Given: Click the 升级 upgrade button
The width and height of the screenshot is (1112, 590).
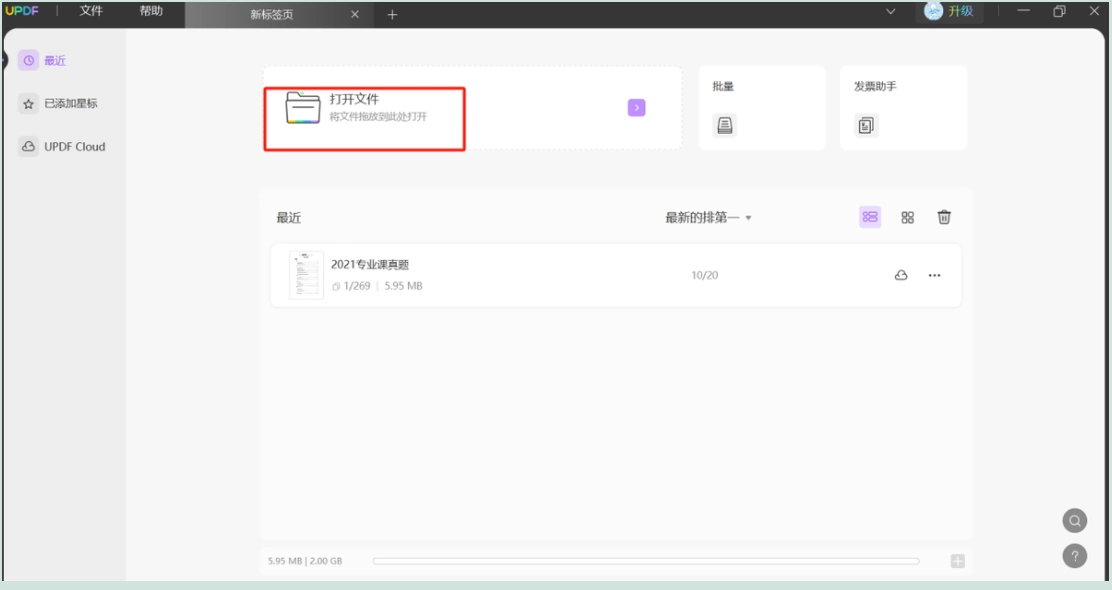Looking at the screenshot, I should (x=950, y=11).
